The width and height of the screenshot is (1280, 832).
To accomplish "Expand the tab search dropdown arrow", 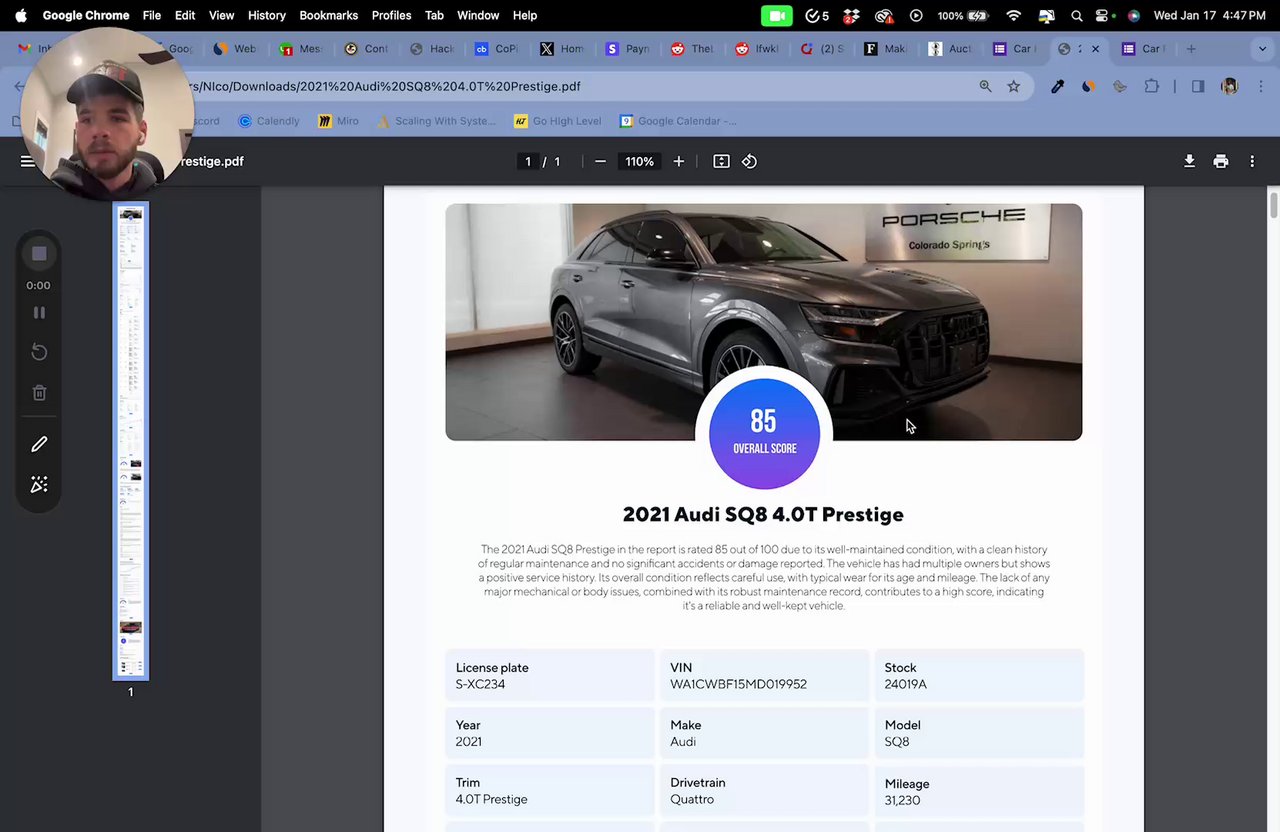I will point(1262,49).
